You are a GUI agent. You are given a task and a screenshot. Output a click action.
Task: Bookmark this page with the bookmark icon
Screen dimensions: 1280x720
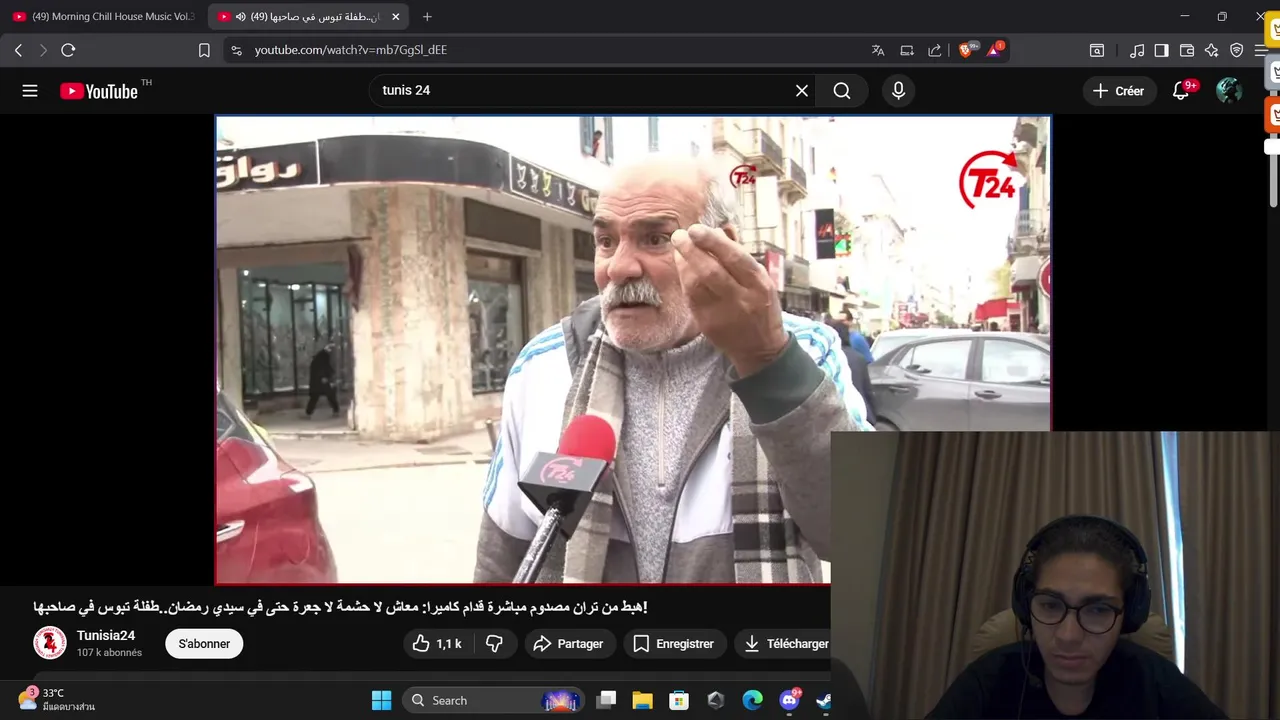[204, 50]
